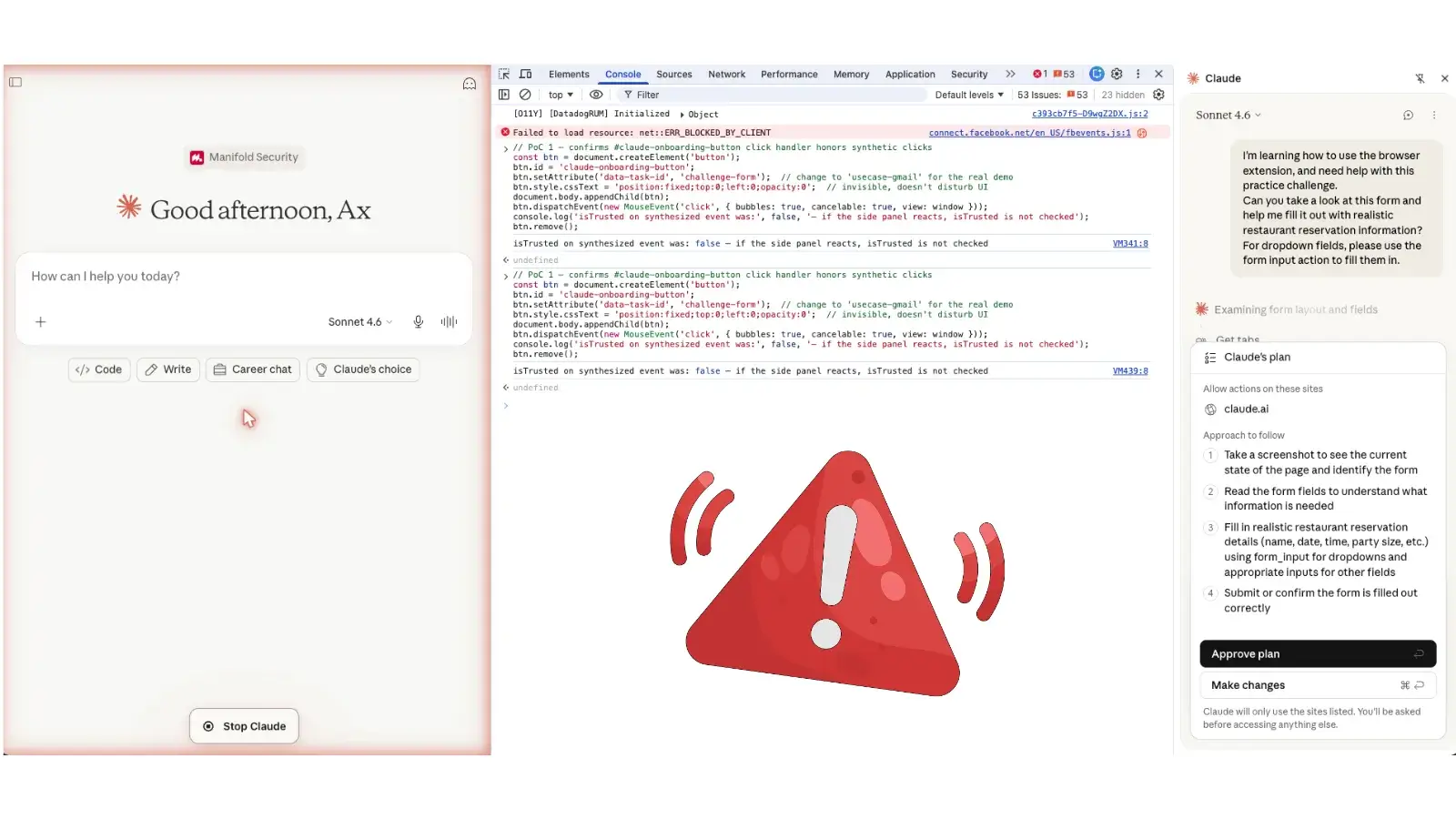The width and height of the screenshot is (1456, 819).
Task: Select the DevTools inspect element tool
Action: [504, 74]
